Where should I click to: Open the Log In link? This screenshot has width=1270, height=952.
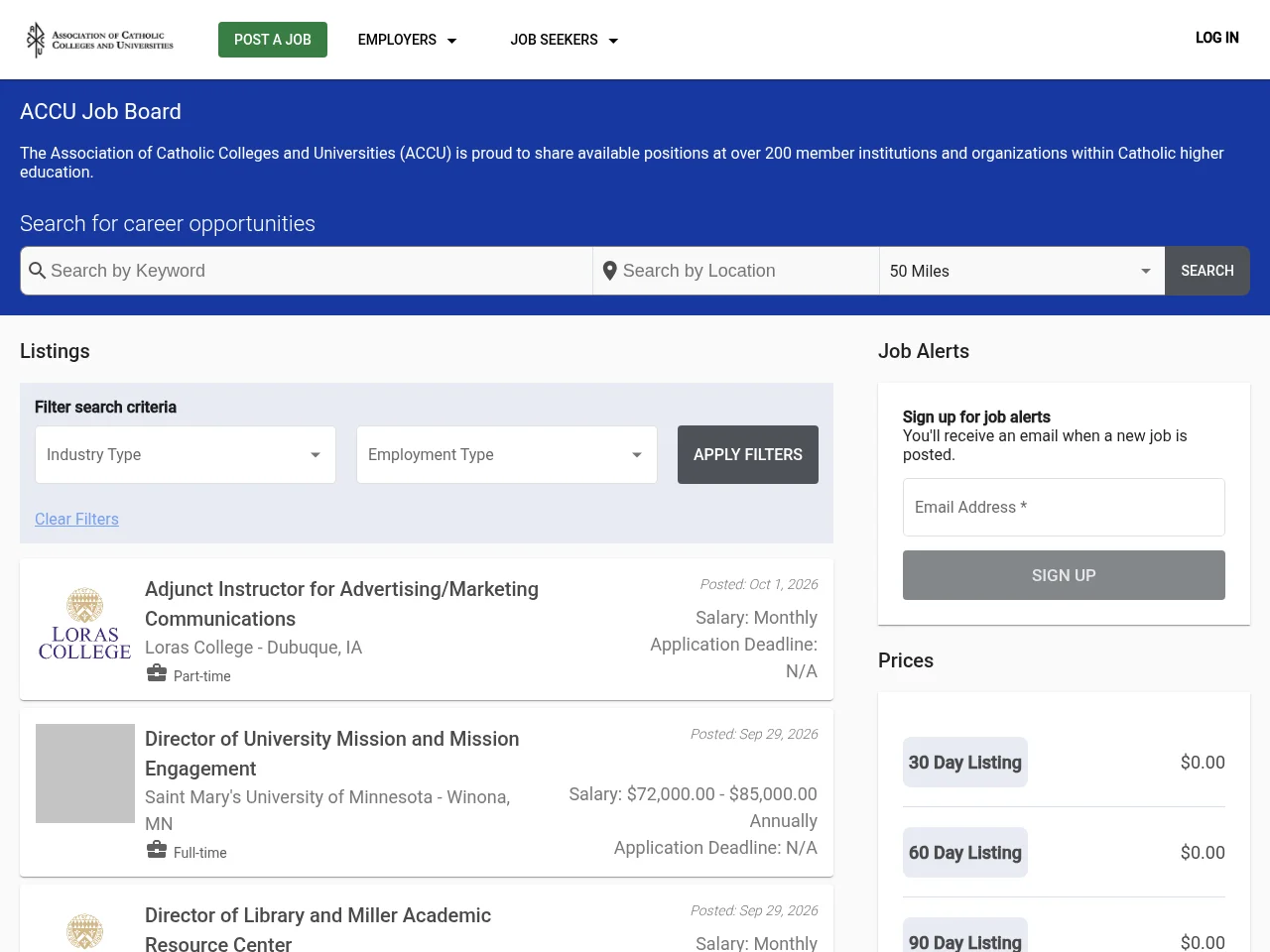[x=1217, y=38]
